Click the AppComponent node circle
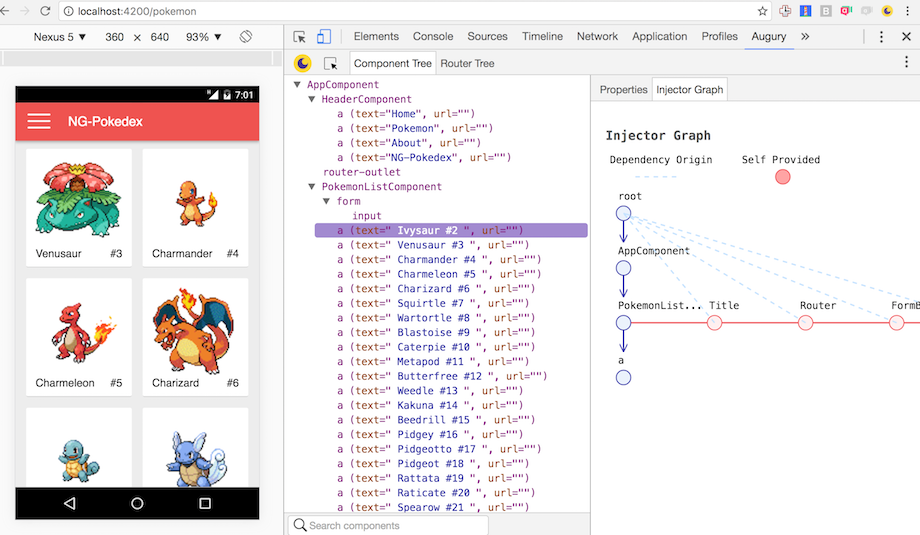Screen dimensions: 920x535 [624, 268]
